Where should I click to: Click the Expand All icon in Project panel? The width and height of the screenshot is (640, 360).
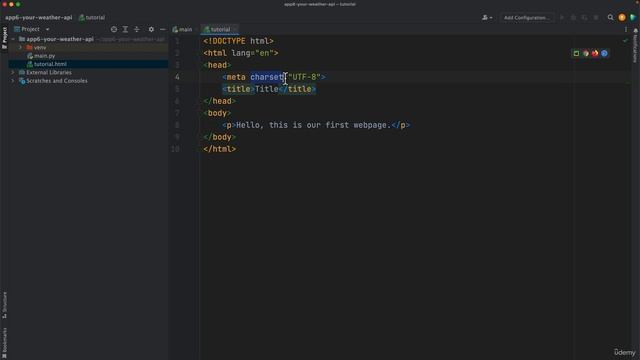tap(125, 29)
